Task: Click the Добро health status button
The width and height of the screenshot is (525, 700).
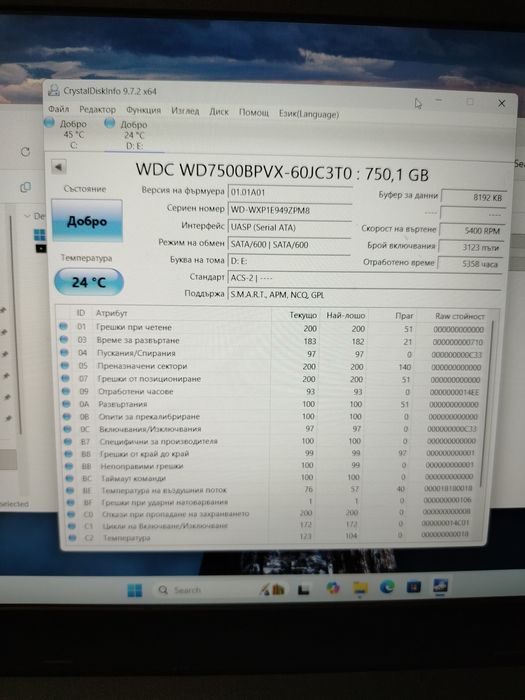Action: (x=87, y=221)
